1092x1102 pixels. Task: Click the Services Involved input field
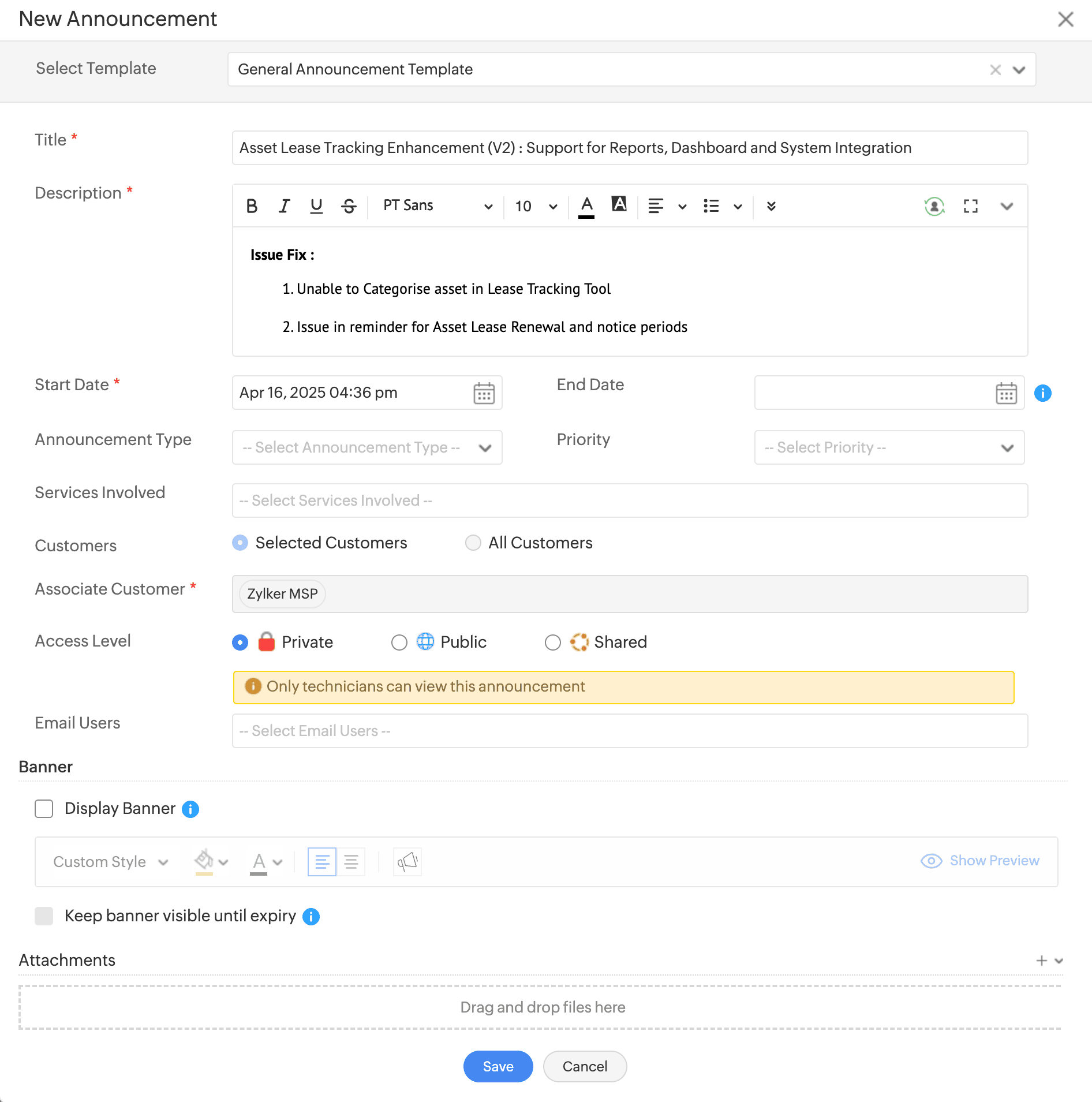[630, 500]
